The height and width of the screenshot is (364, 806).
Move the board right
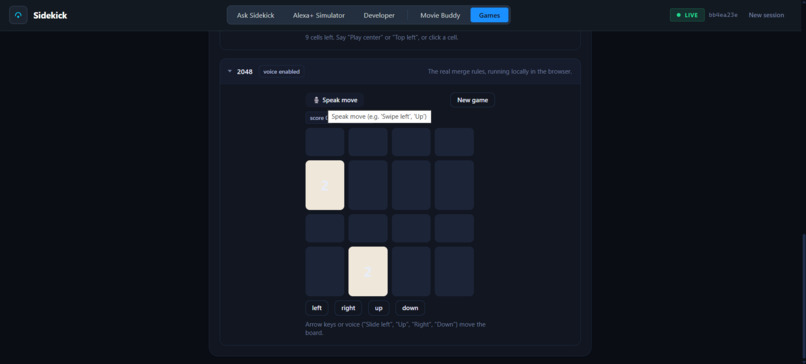coord(348,308)
